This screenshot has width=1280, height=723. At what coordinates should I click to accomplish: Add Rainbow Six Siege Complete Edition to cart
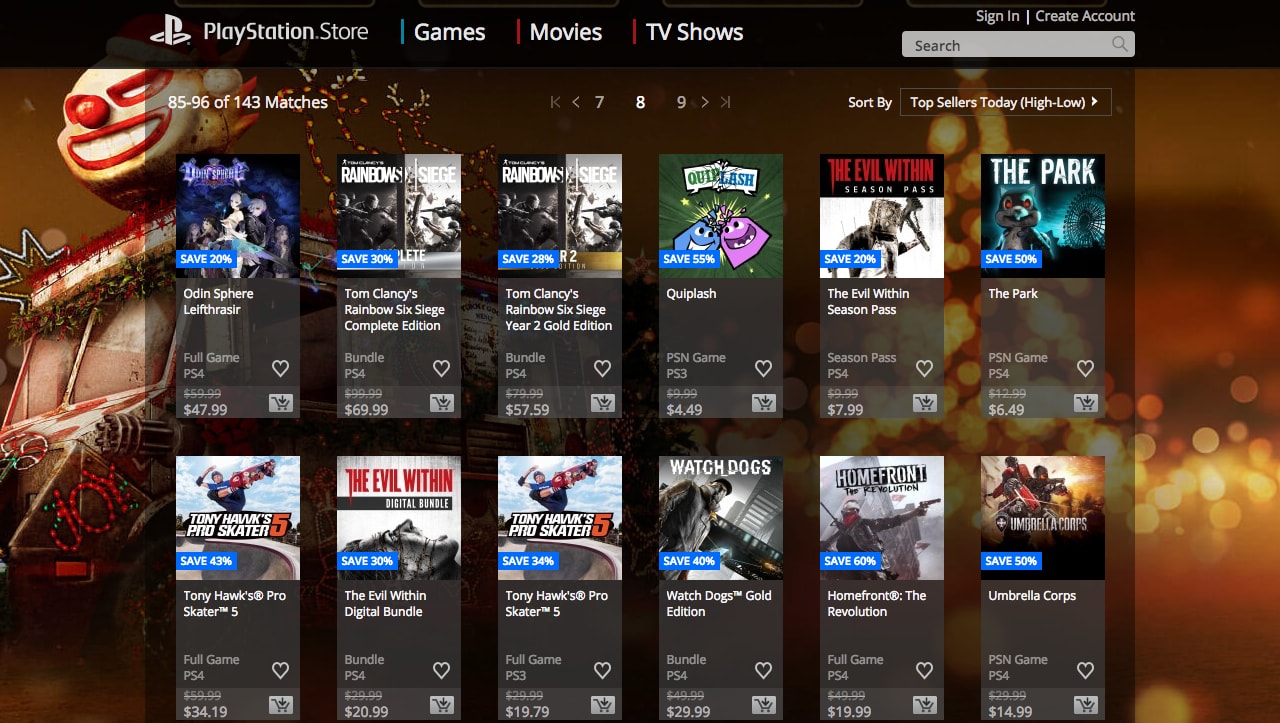point(442,403)
